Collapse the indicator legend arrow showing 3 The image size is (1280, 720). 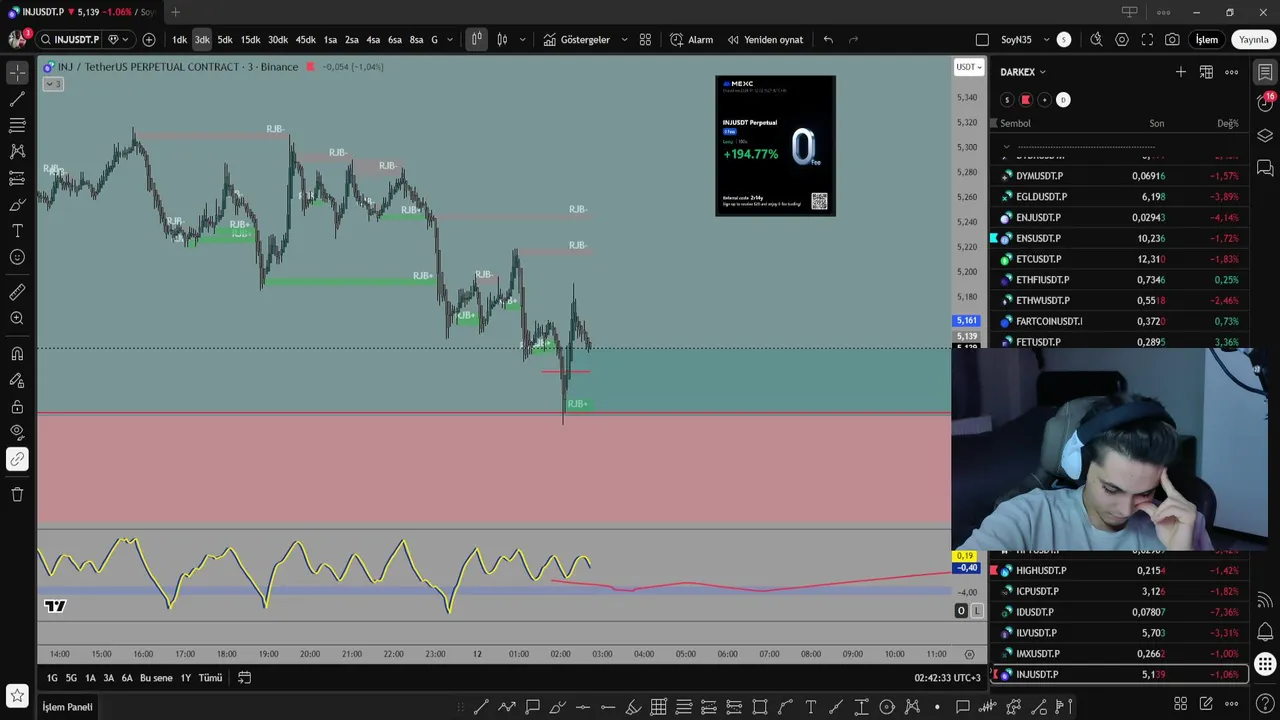pyautogui.click(x=53, y=84)
